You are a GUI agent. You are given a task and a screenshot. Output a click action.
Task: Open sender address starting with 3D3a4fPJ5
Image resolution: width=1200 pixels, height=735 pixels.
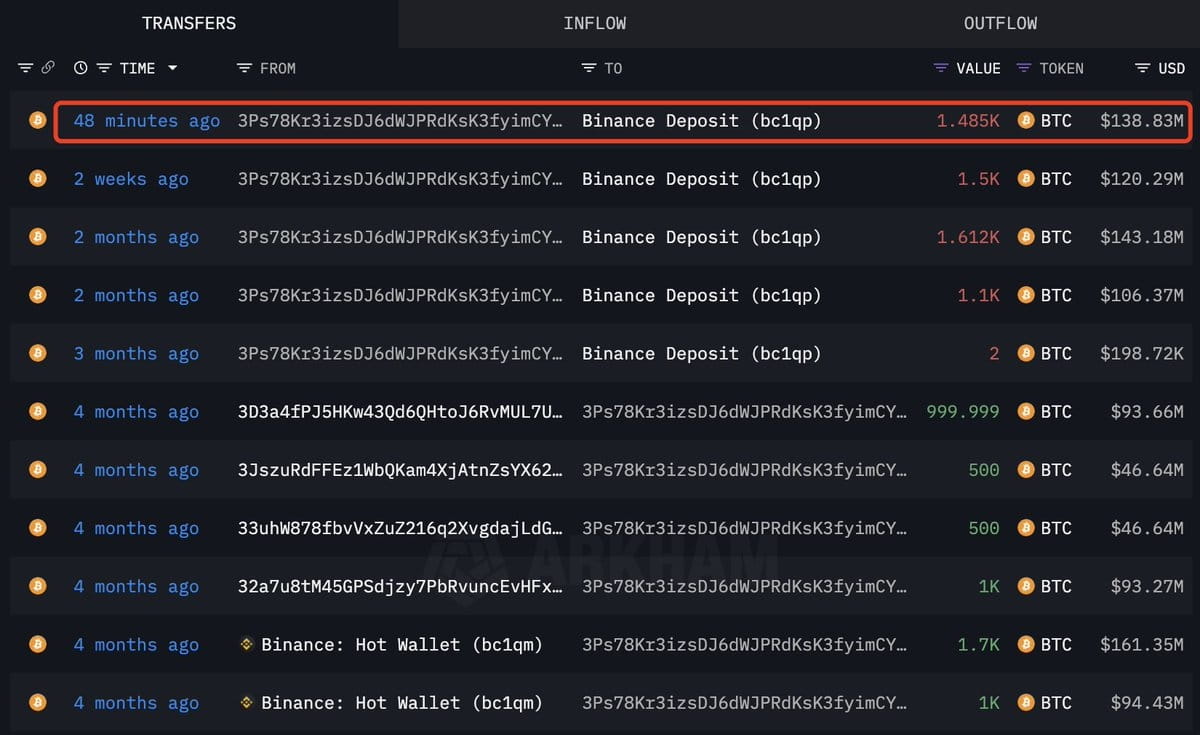[400, 412]
